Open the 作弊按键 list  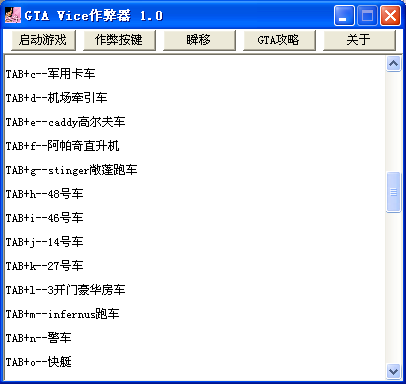[119, 40]
